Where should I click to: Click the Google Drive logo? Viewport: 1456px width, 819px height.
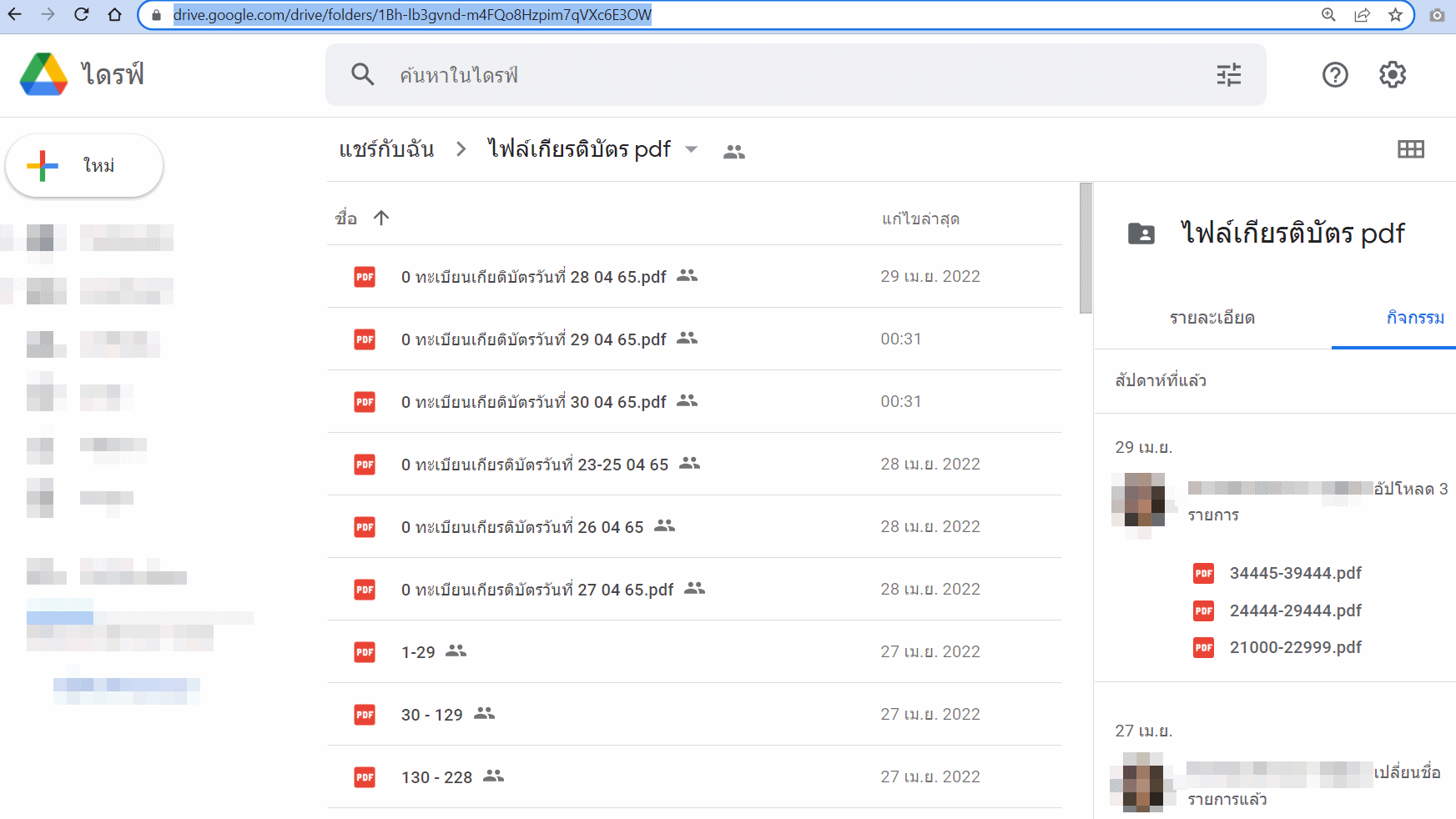(x=43, y=74)
